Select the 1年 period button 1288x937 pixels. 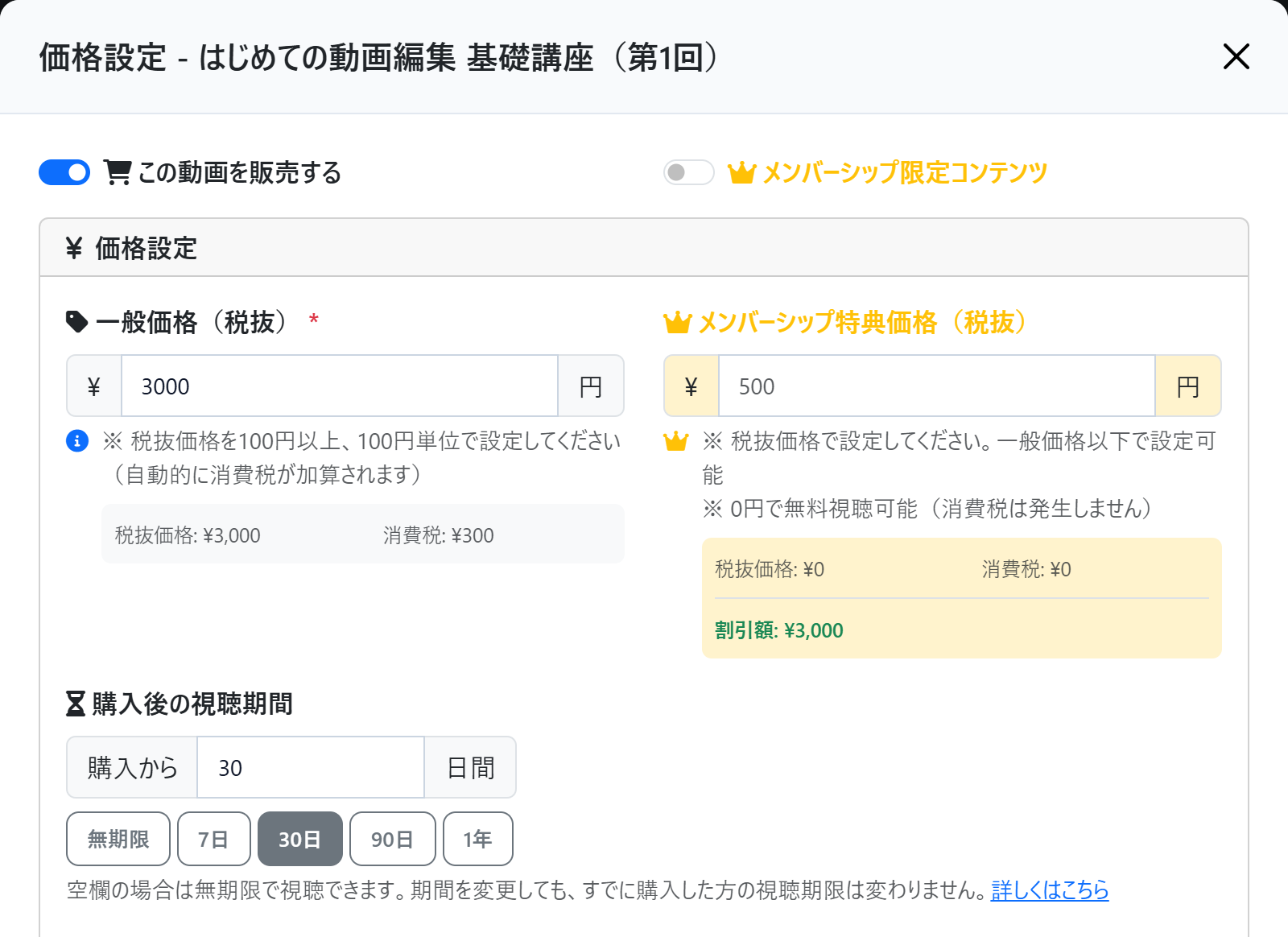coord(478,839)
